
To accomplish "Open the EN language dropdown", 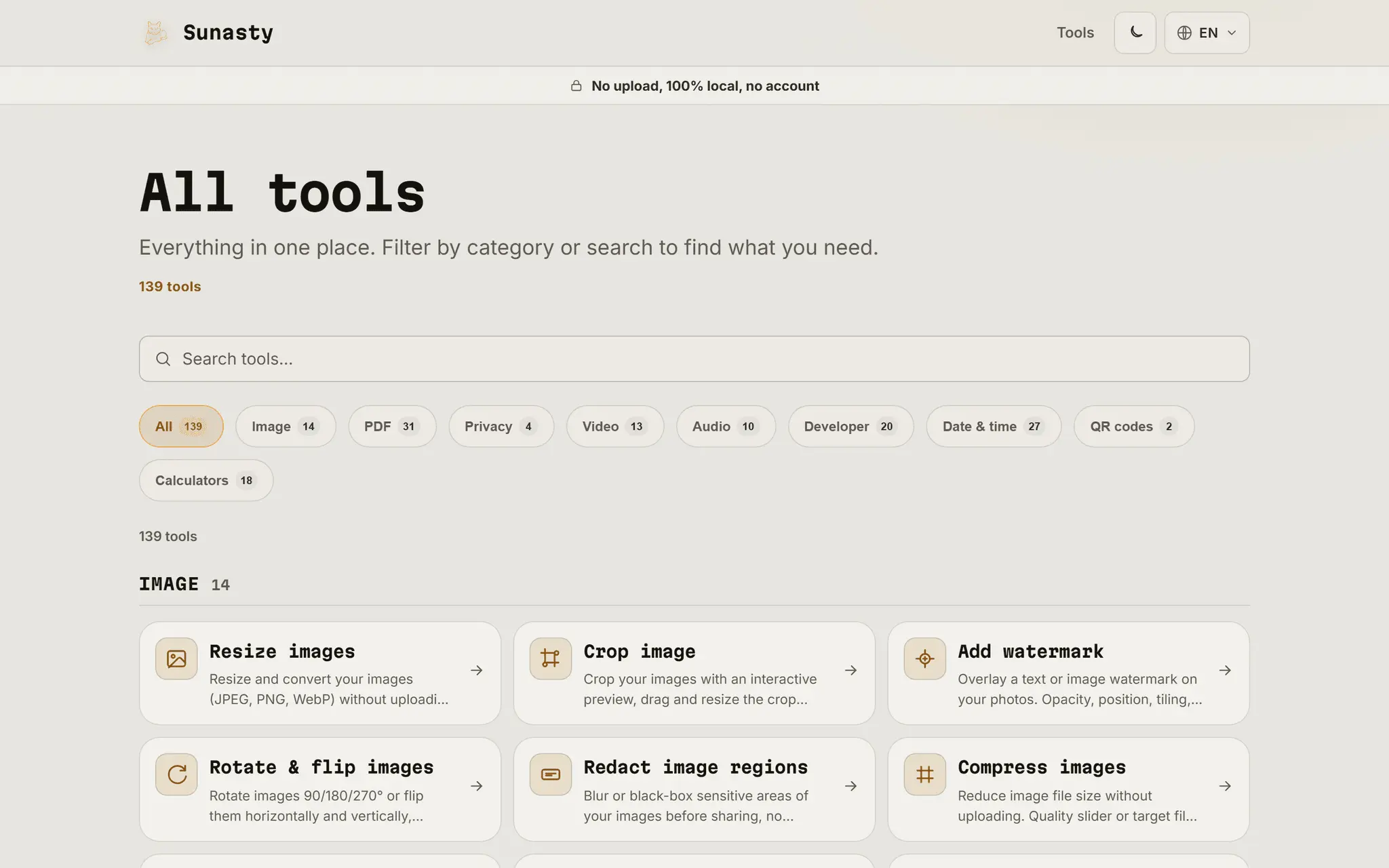I will [1207, 33].
